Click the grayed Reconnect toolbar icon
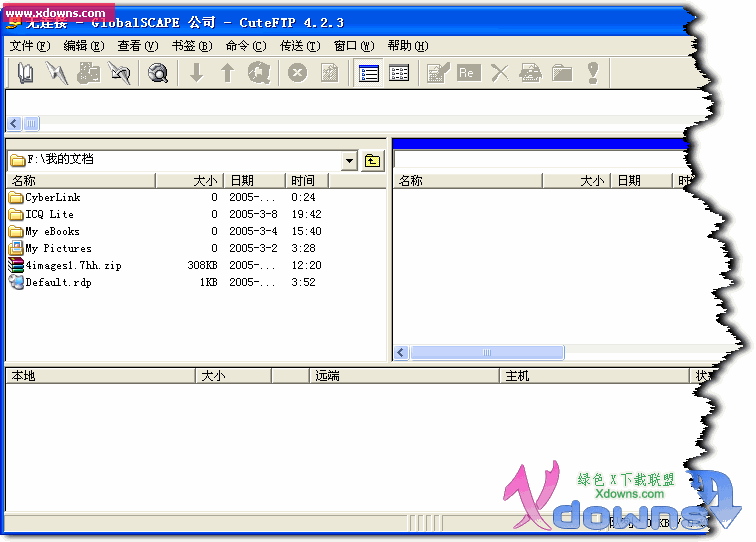 click(88, 73)
